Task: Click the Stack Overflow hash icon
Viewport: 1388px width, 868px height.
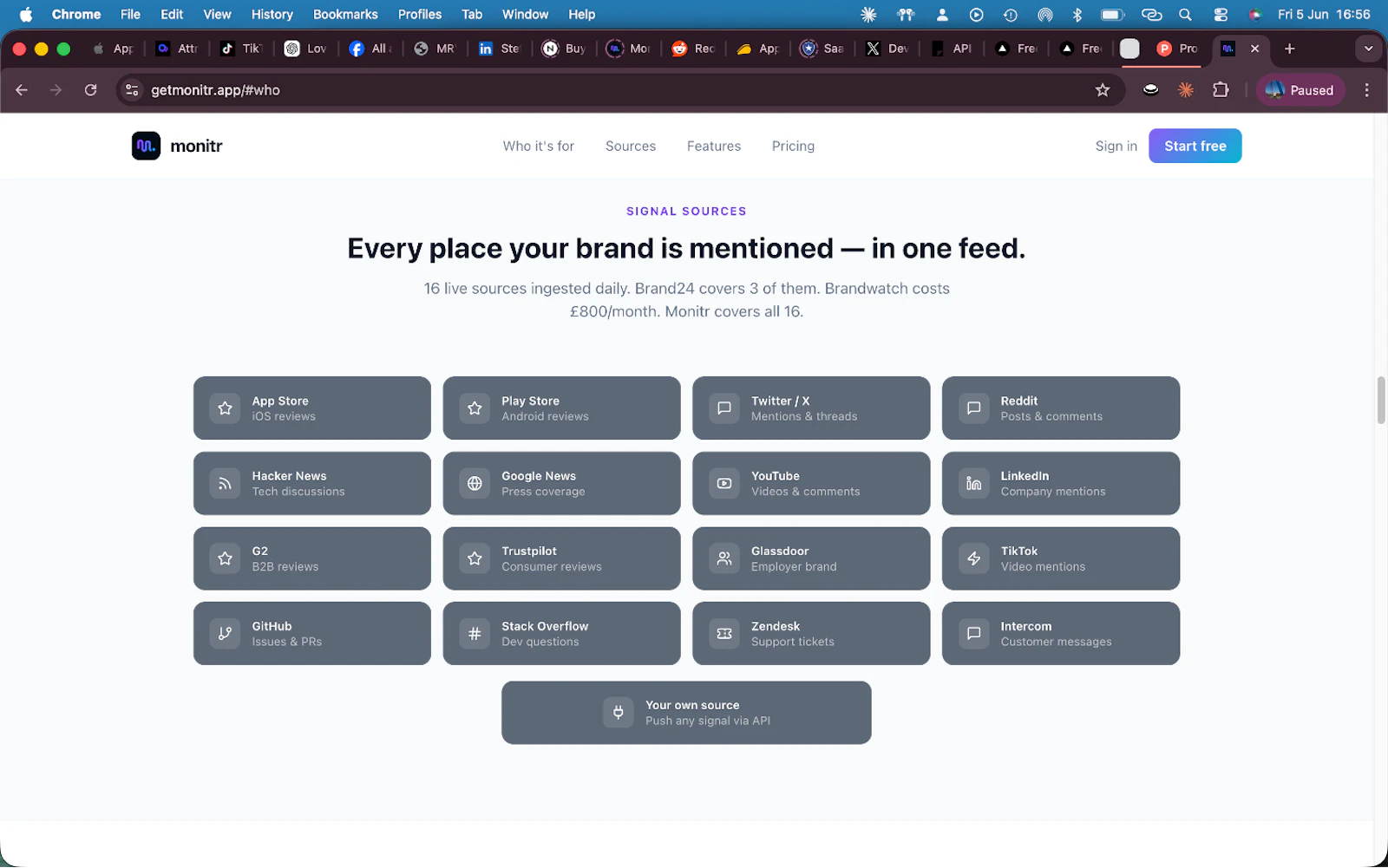Action: point(475,634)
